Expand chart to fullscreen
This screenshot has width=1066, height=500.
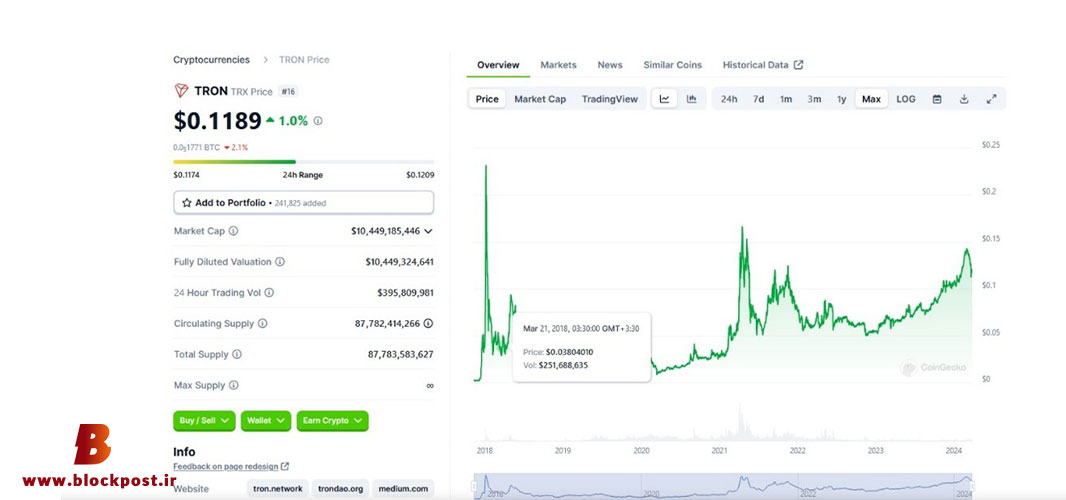[x=991, y=99]
